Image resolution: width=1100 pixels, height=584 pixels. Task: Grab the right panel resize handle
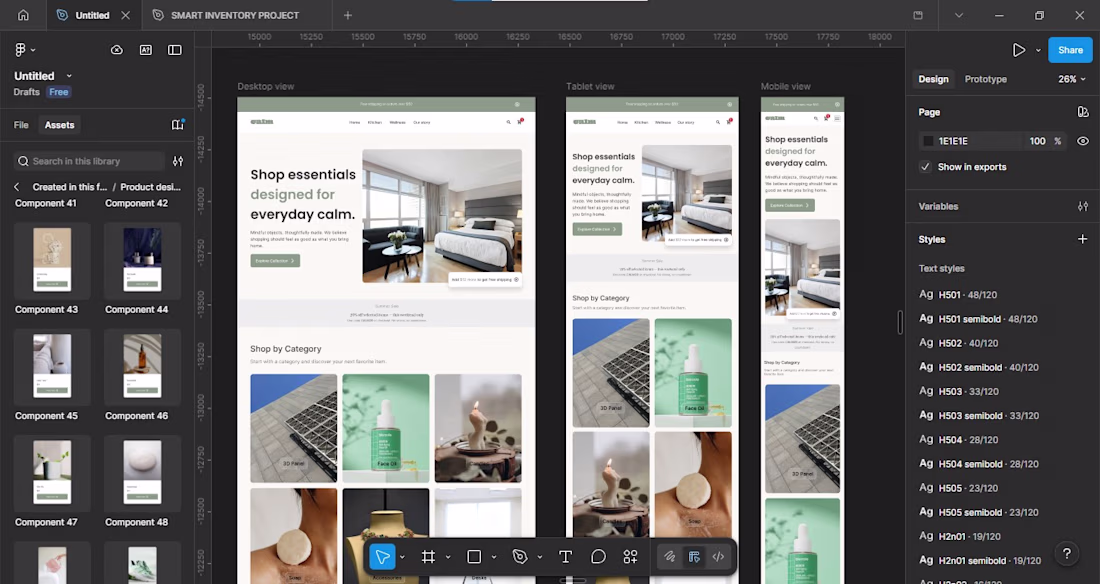coord(900,322)
